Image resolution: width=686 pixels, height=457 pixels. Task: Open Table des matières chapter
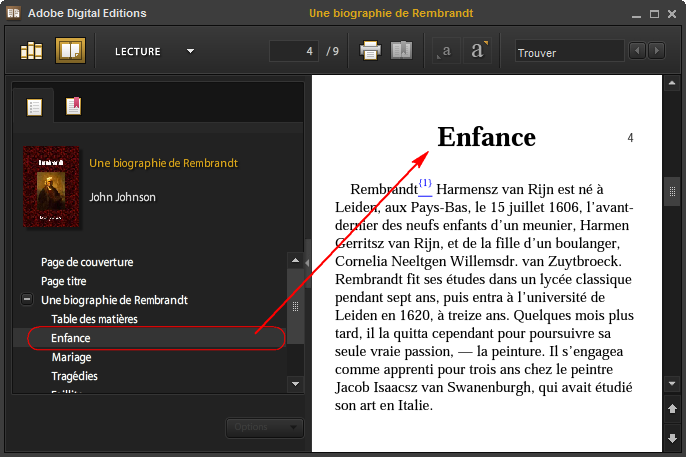coord(94,319)
